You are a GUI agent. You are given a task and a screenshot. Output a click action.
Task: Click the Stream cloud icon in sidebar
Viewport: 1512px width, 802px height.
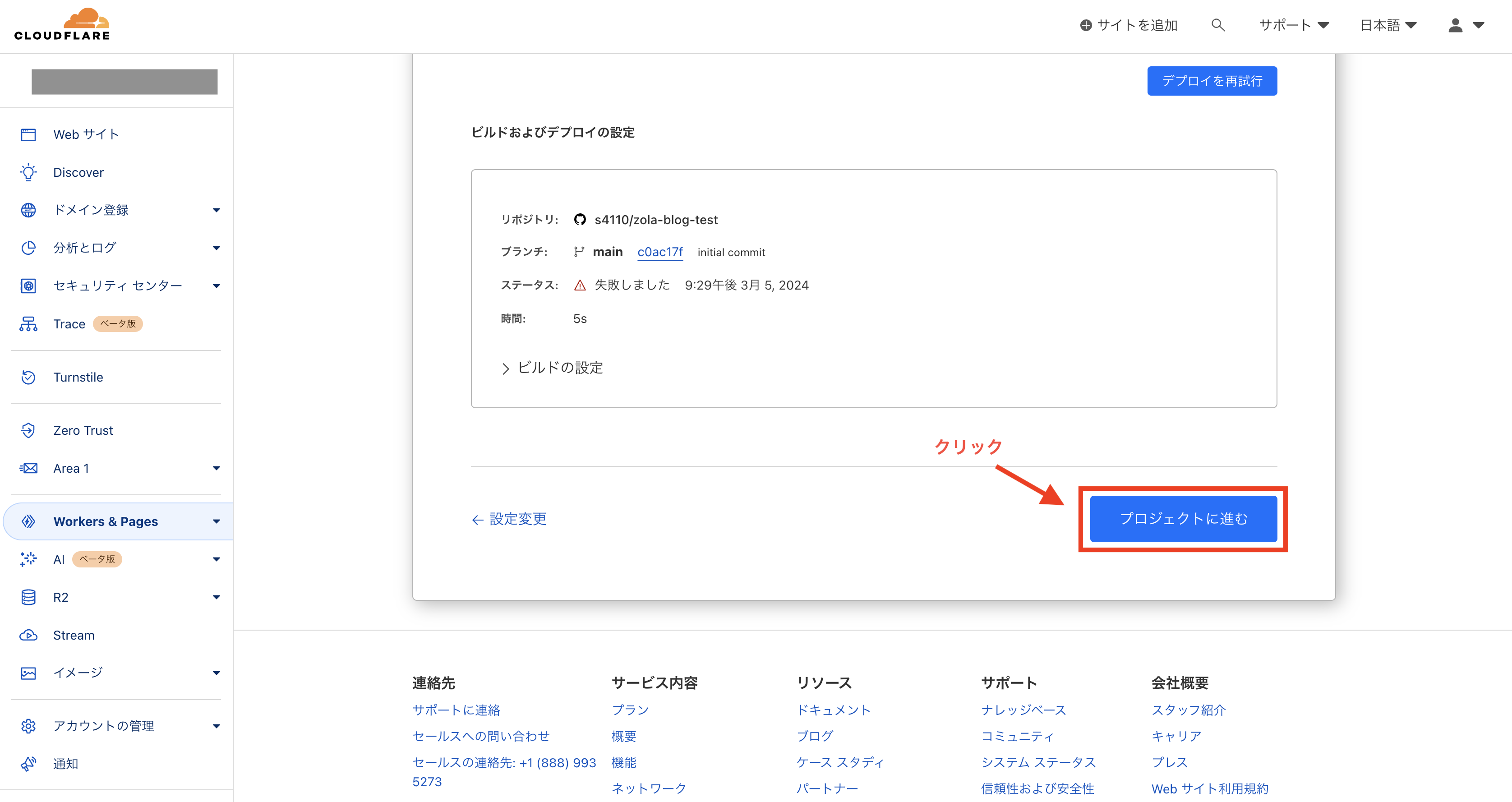tap(28, 635)
